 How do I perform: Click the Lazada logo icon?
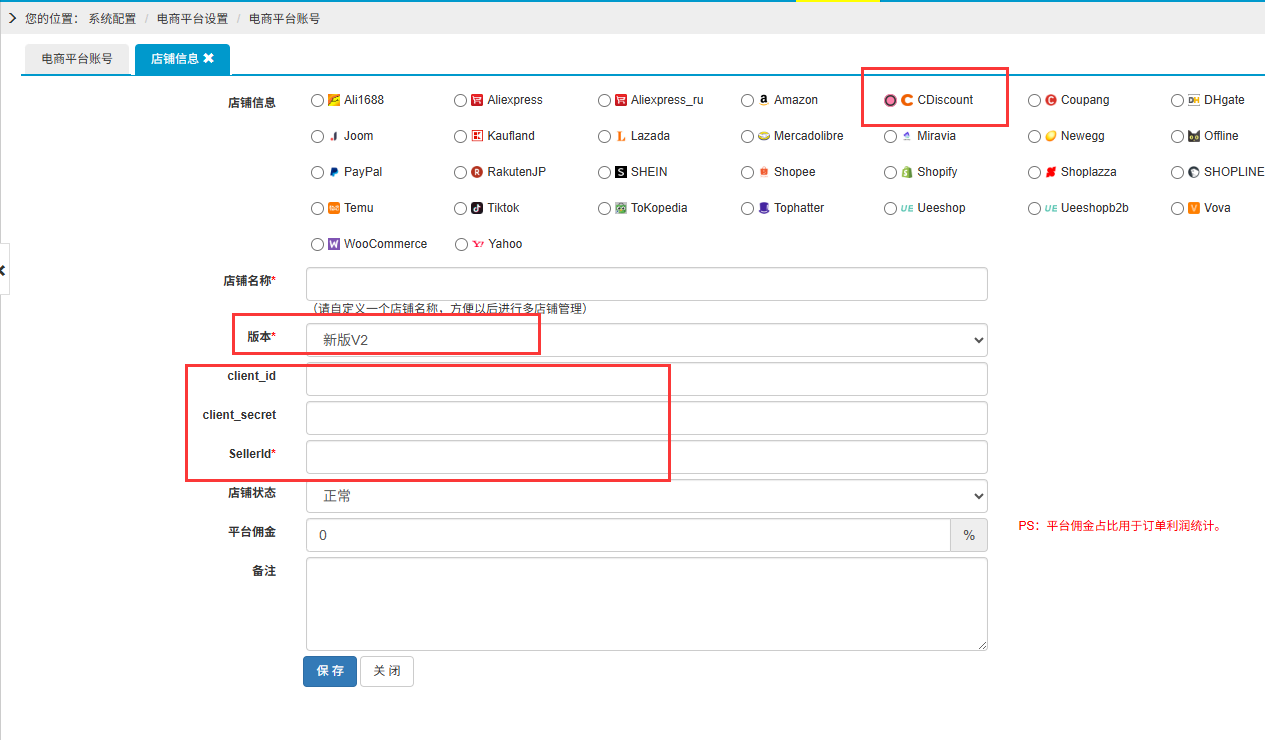pos(621,136)
